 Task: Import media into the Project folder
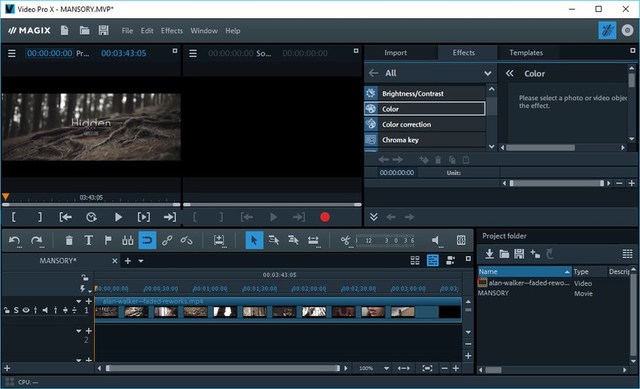click(x=489, y=254)
